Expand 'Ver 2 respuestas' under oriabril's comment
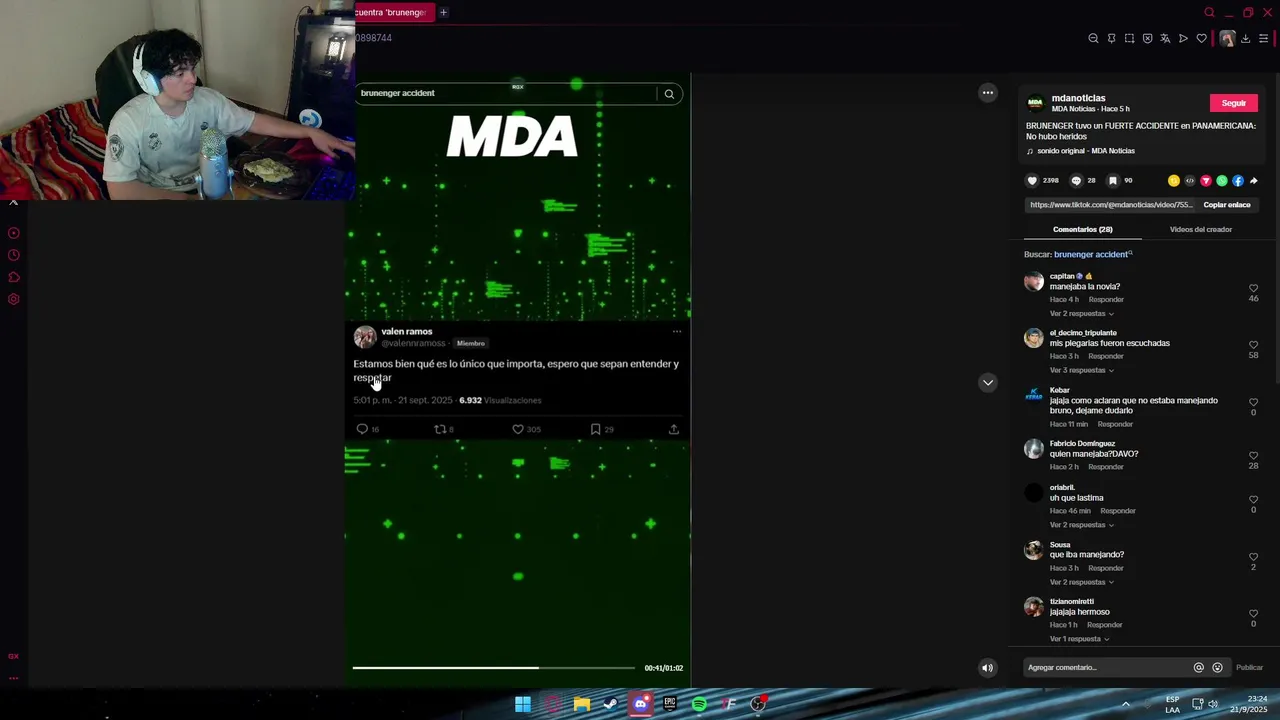 pos(1081,525)
